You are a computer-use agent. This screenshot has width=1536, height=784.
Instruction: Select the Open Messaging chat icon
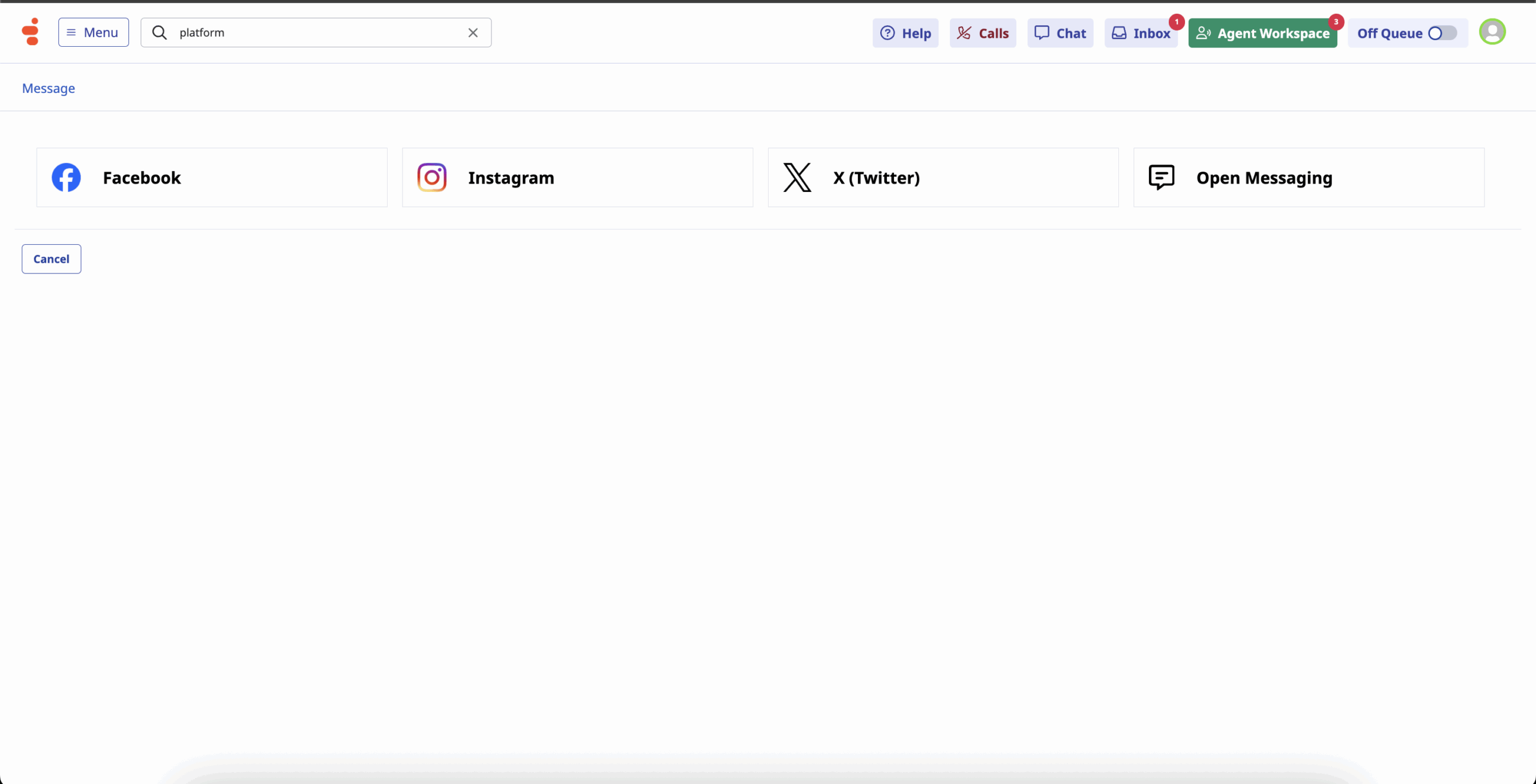coord(1162,178)
